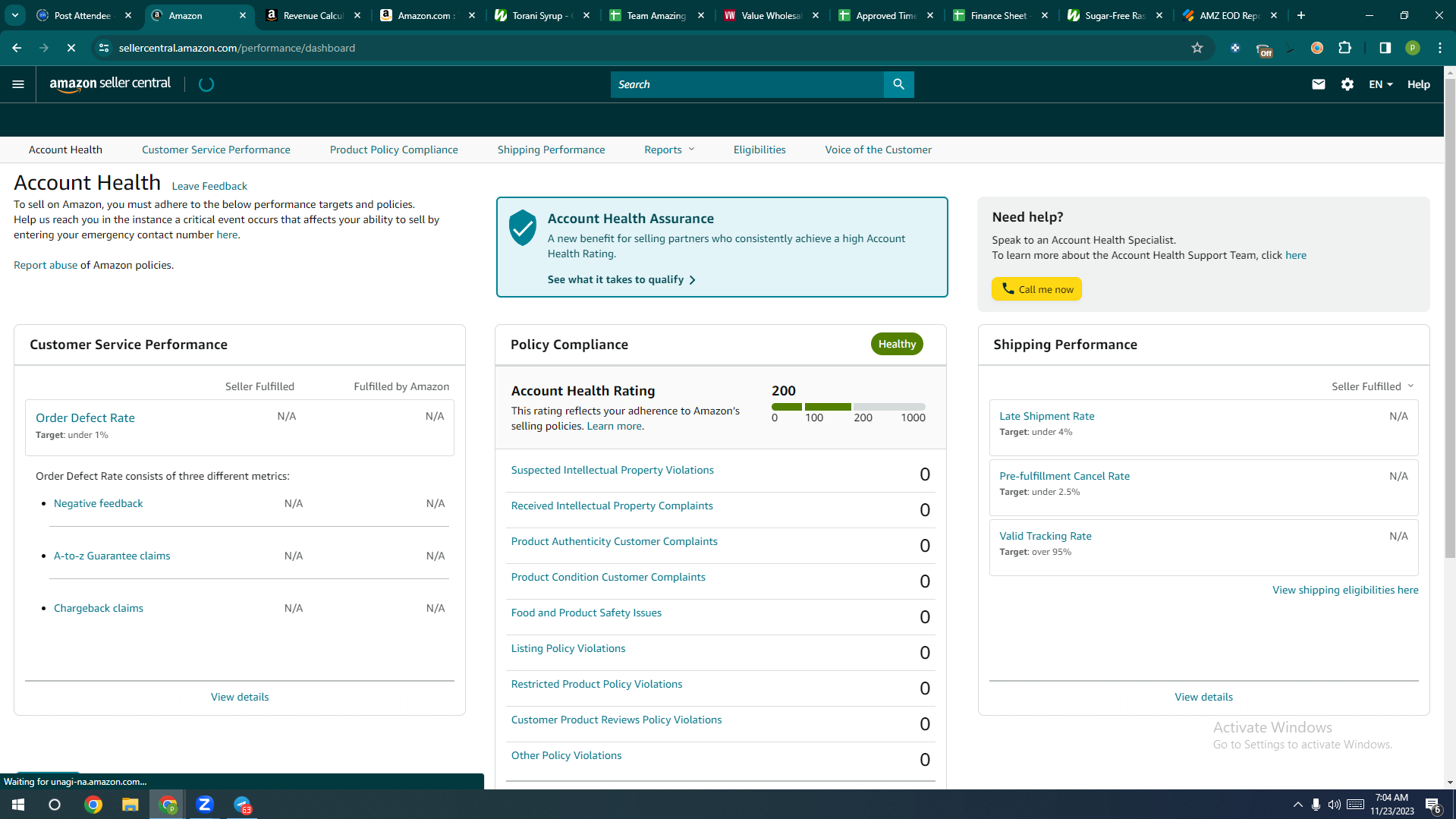Viewport: 1456px width, 819px height.
Task: Open a new browser tab
Action: coord(1301,15)
